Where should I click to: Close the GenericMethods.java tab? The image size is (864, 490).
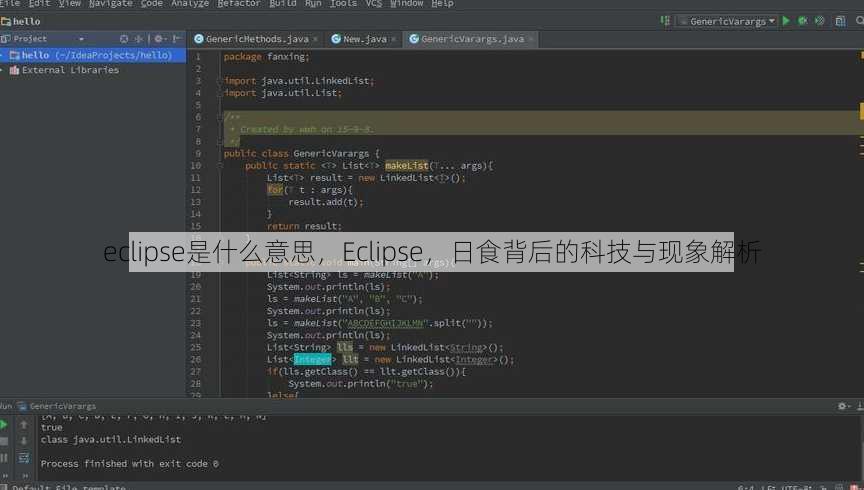click(x=315, y=39)
